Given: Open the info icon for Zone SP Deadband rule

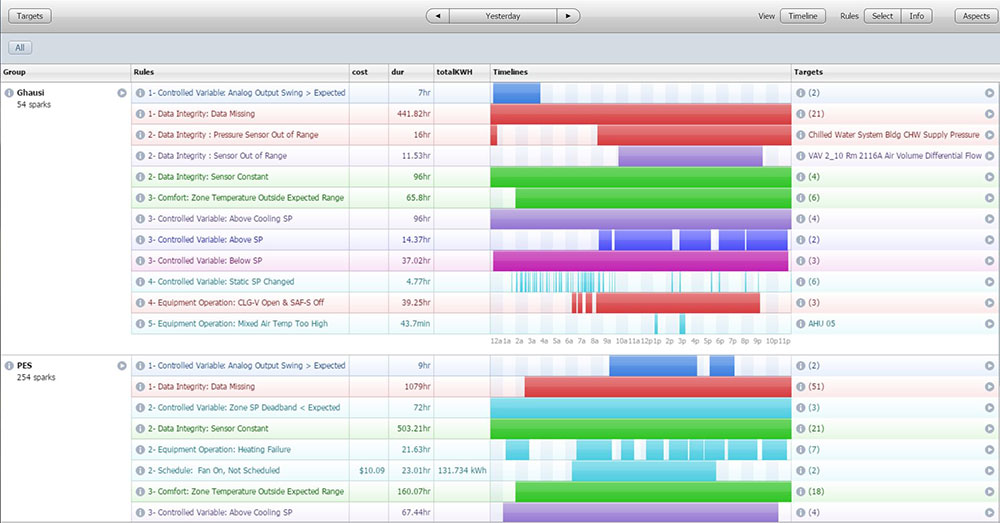Looking at the screenshot, I should point(140,407).
